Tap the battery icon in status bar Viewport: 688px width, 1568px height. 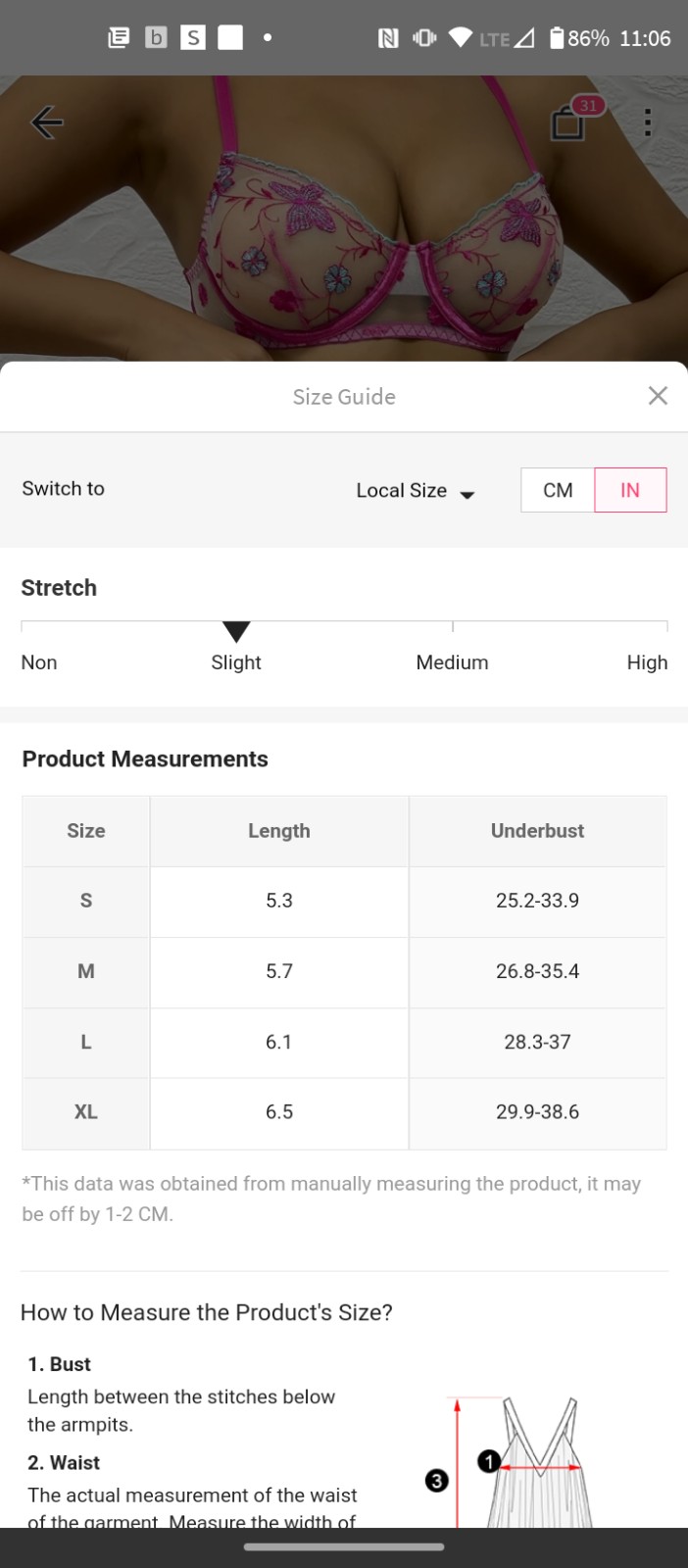(557, 38)
